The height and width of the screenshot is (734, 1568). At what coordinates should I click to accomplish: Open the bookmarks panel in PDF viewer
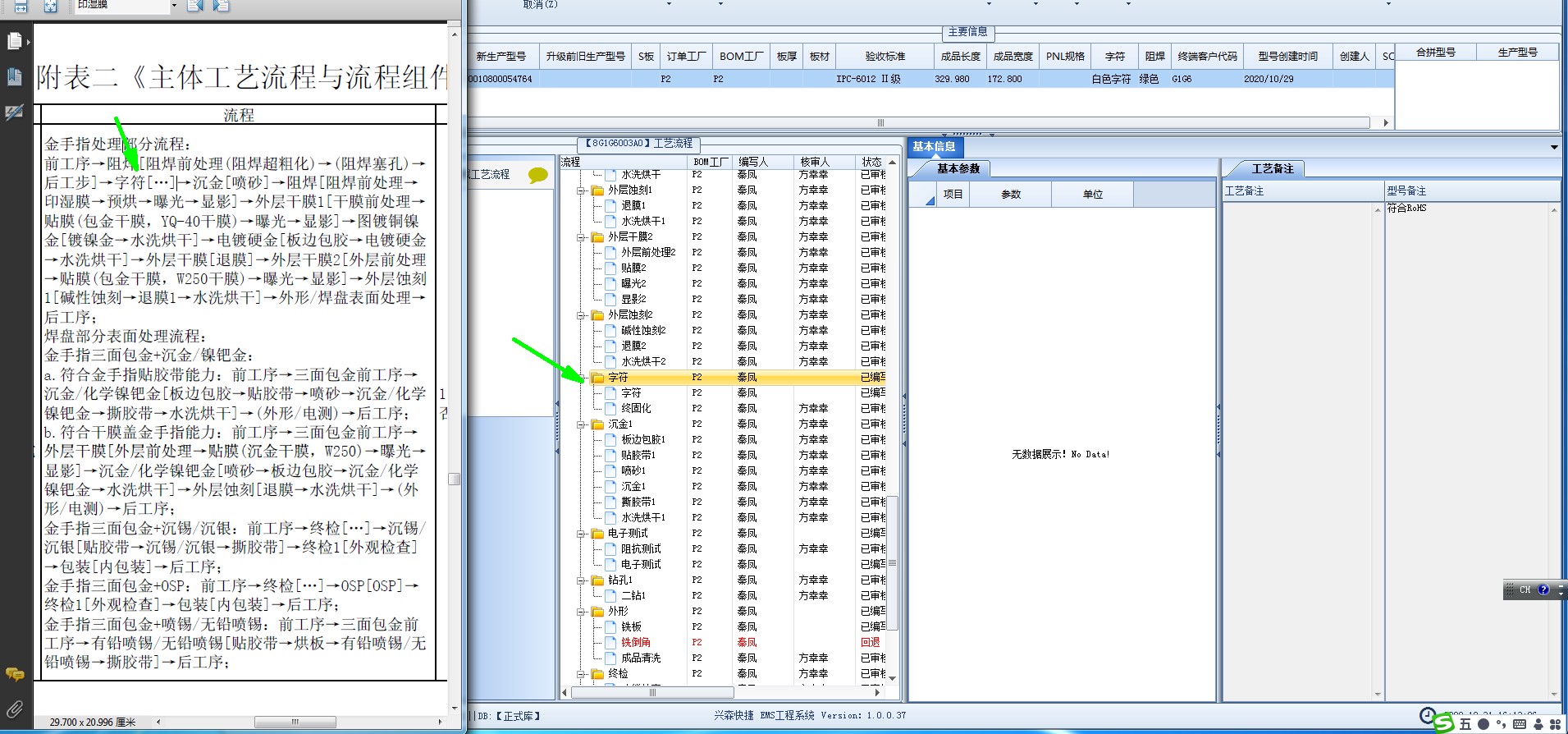15,76
